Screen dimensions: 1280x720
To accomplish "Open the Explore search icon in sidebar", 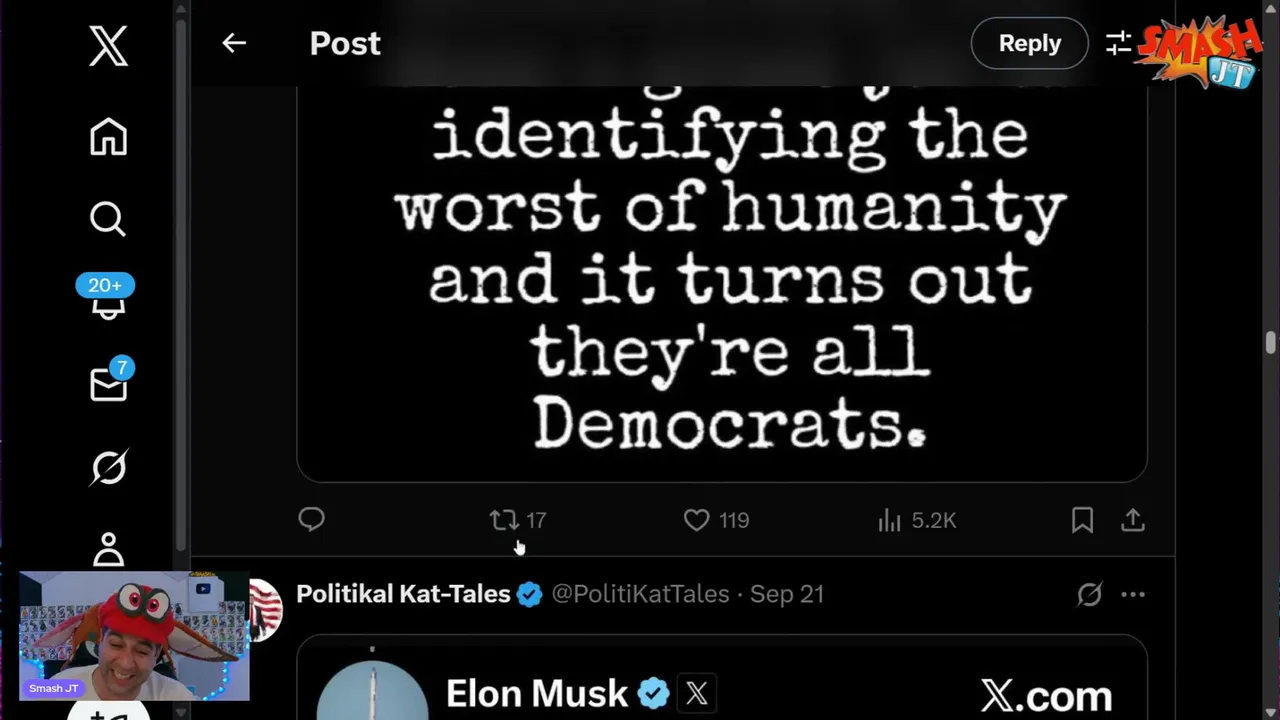I will click(108, 219).
